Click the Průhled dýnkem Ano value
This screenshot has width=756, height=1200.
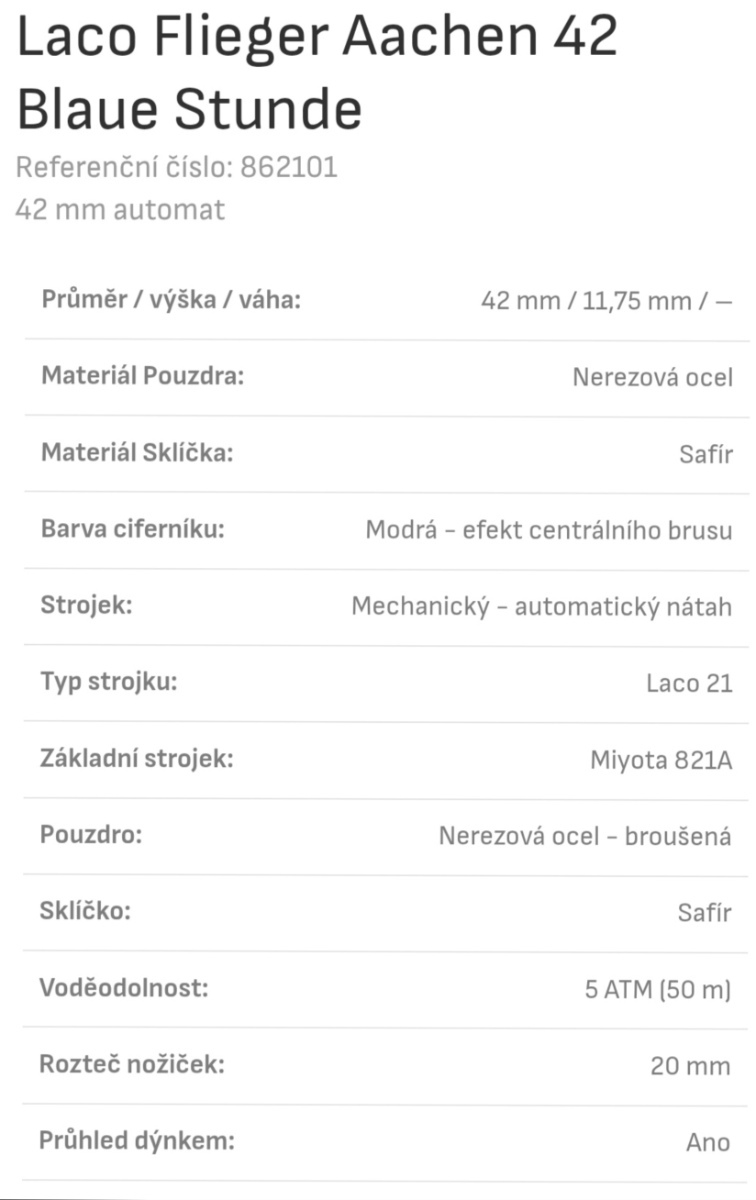[708, 1142]
